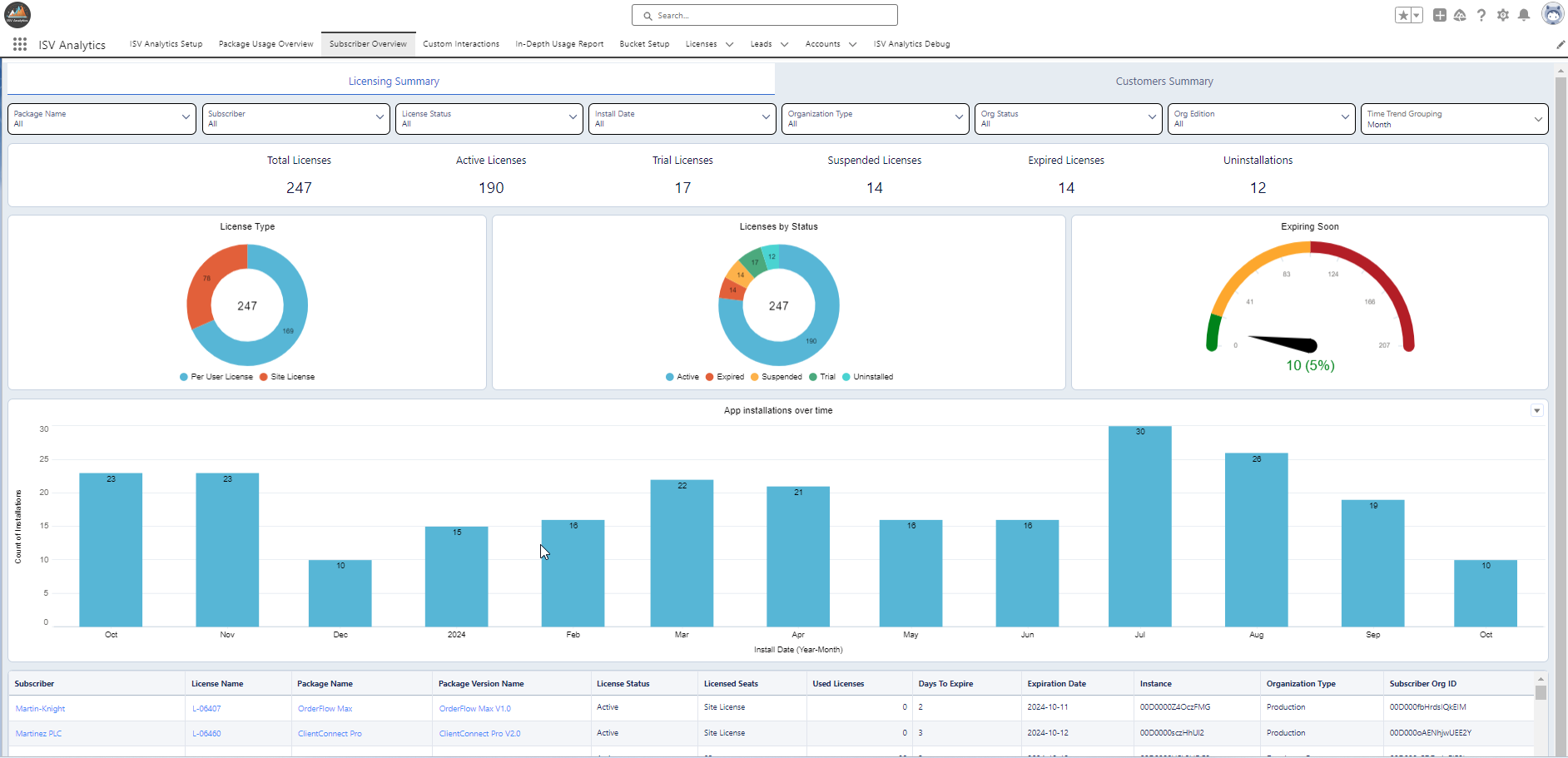This screenshot has height=758, width=1568.
Task: Open the Organization Type filter dropdown
Action: (x=875, y=118)
